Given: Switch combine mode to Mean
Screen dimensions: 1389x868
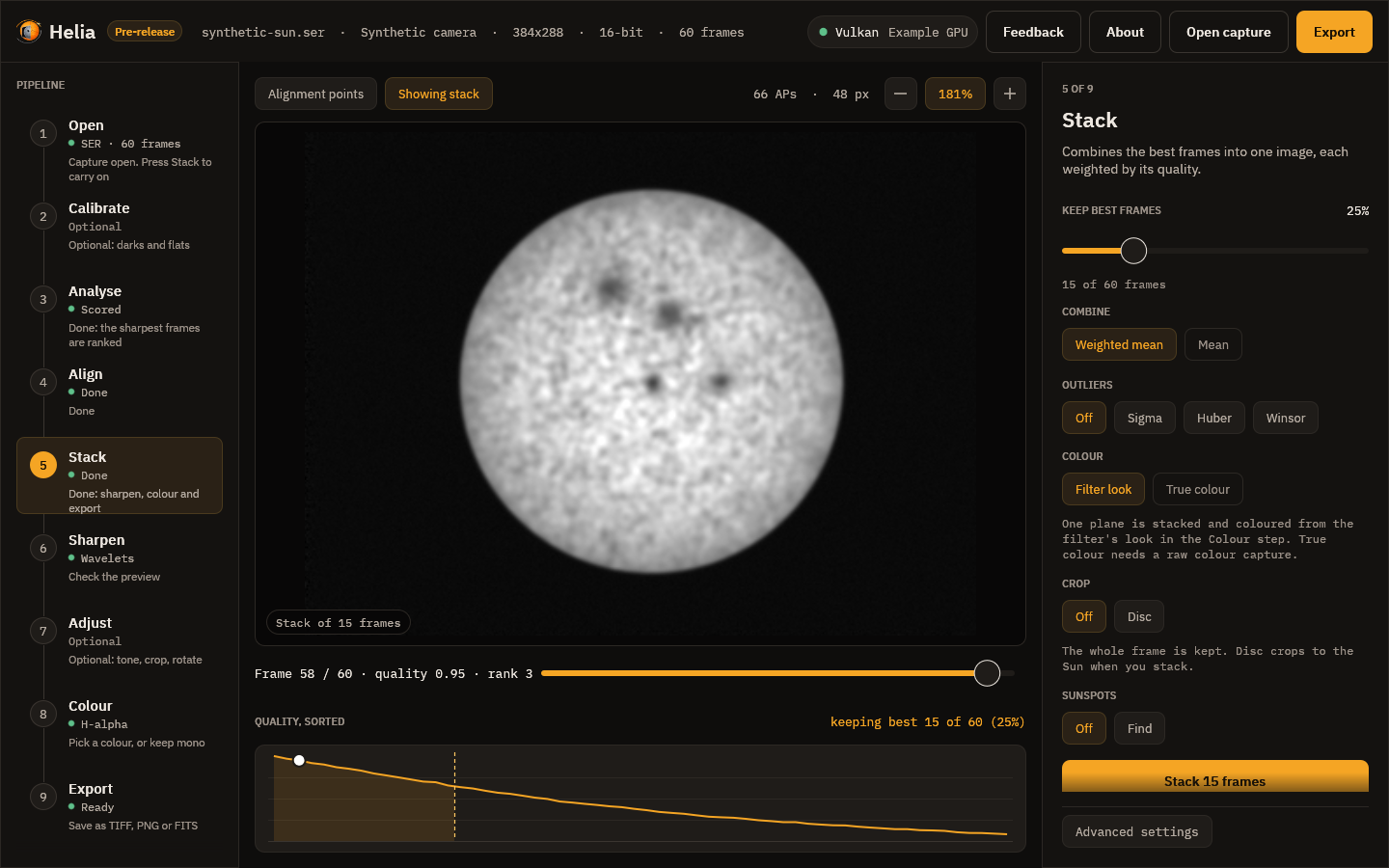Looking at the screenshot, I should tap(1212, 344).
